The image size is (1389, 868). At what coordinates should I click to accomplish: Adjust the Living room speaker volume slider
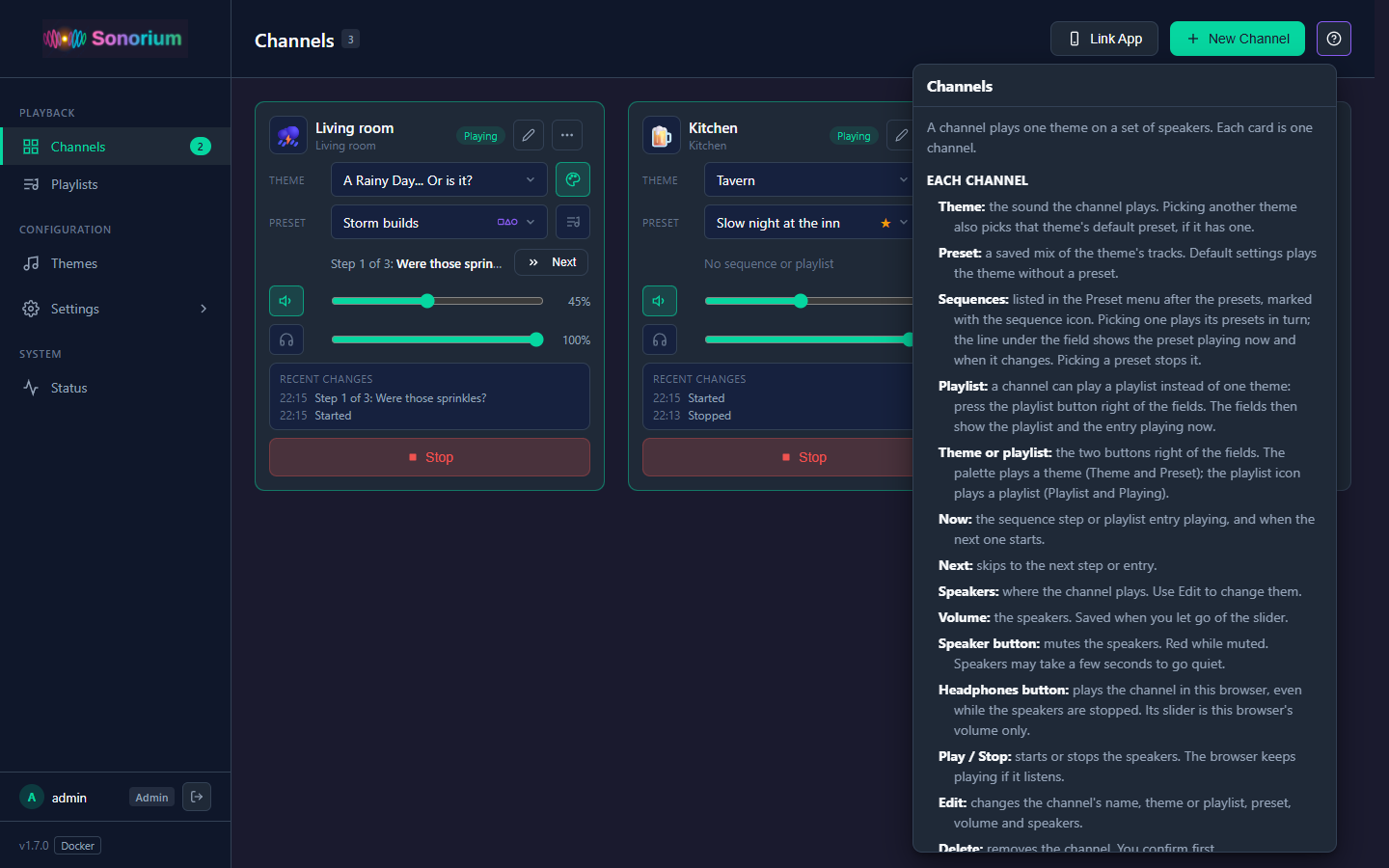437,301
